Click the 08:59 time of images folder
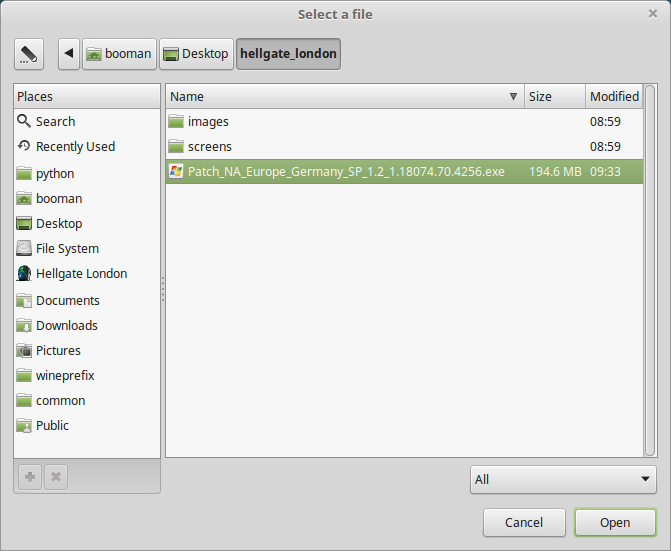 [605, 121]
